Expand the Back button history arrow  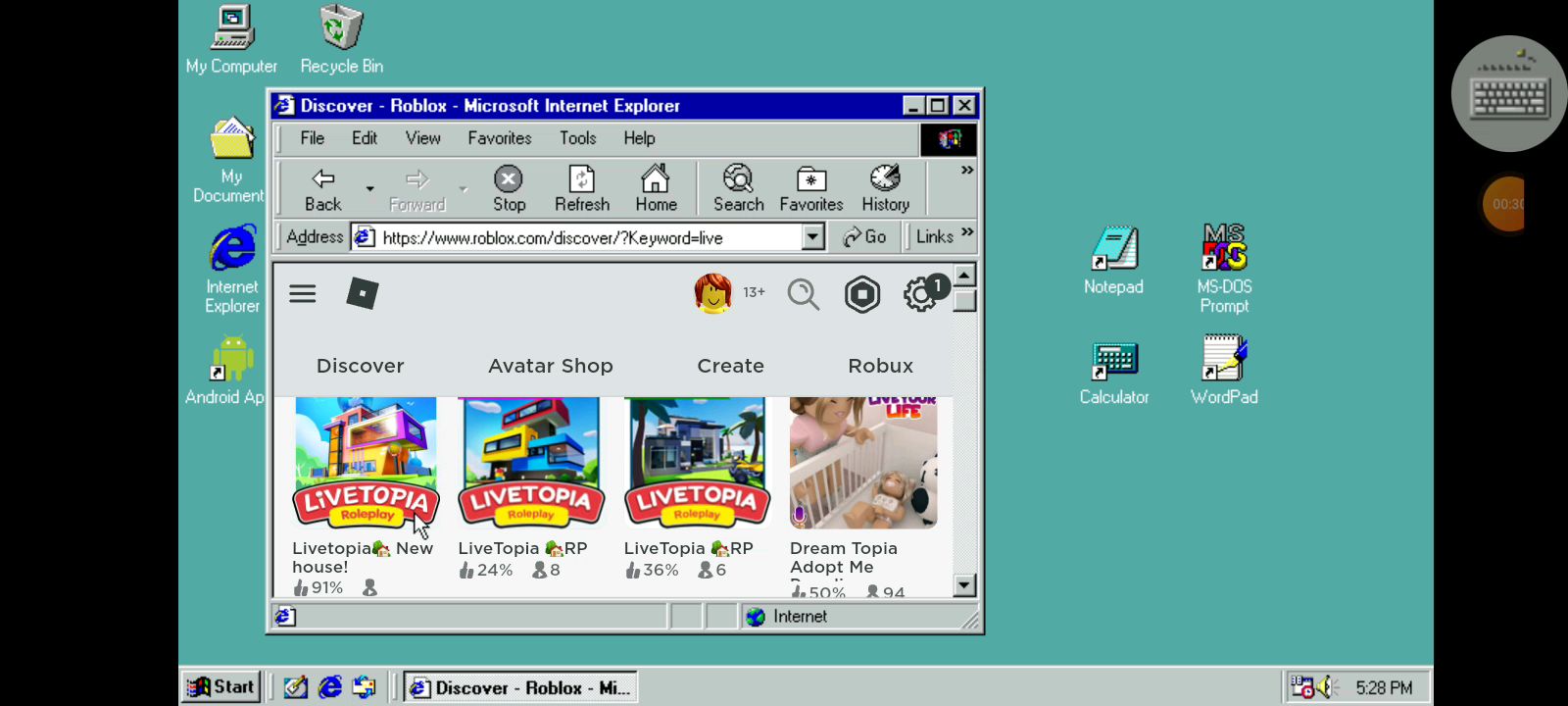pos(369,188)
